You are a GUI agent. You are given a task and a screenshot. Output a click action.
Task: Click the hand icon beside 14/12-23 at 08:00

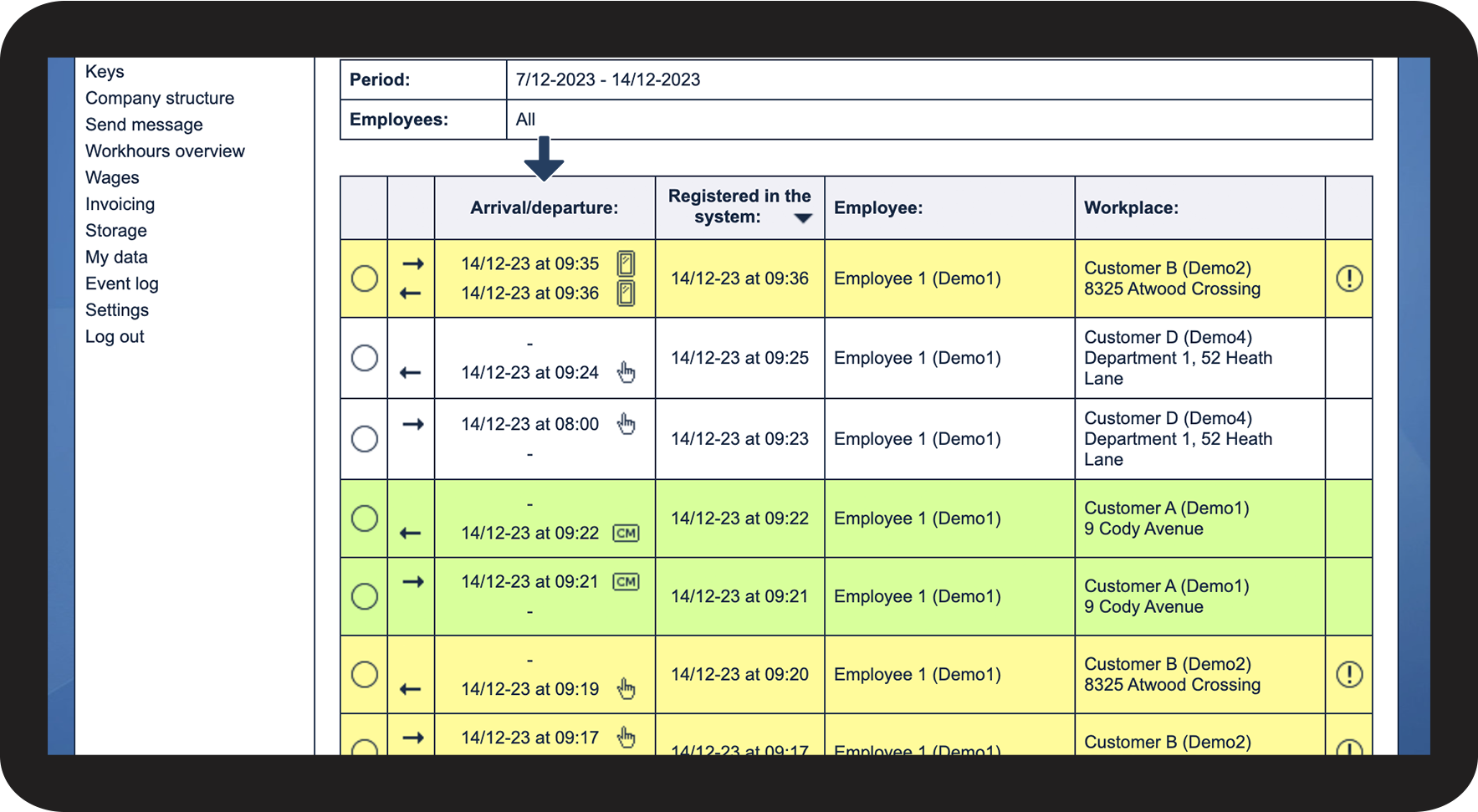tap(626, 424)
